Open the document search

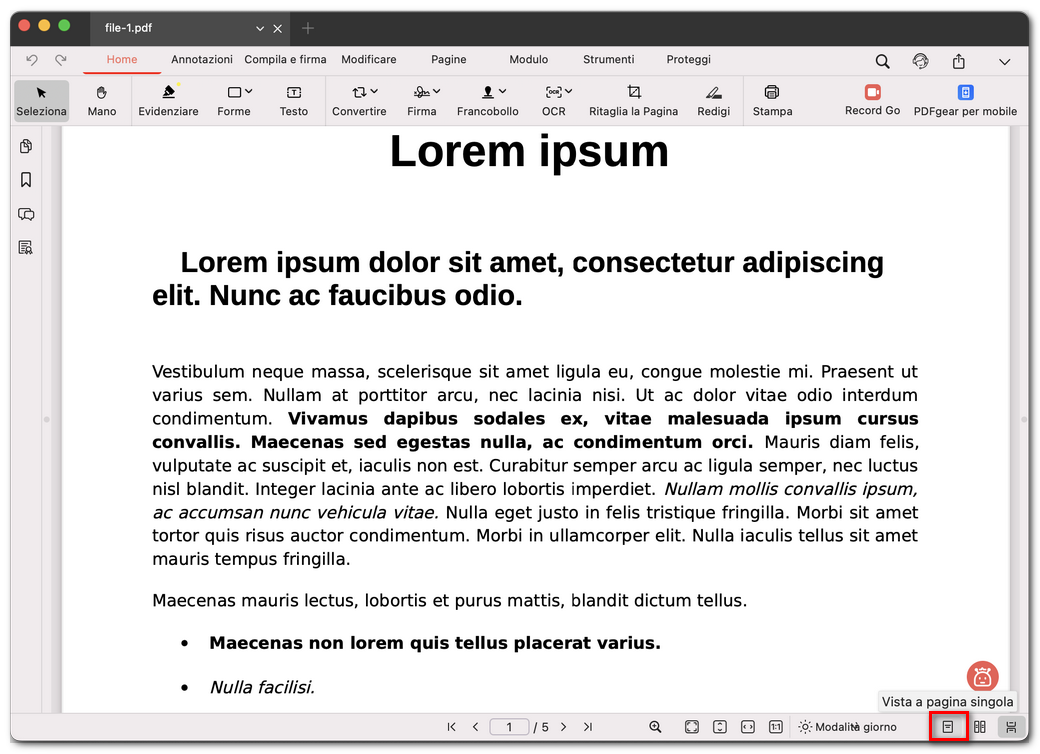pos(882,60)
